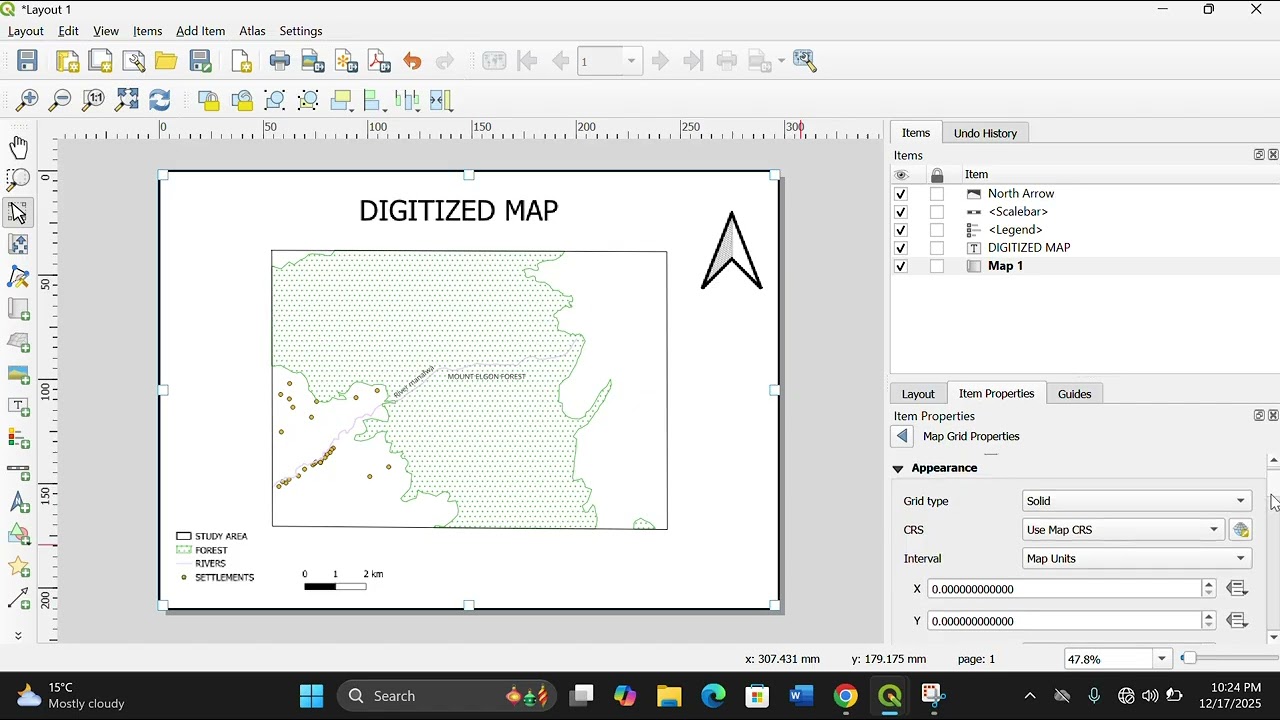
Task: Open the zoom level 47.8% dropdown
Action: (1162, 659)
